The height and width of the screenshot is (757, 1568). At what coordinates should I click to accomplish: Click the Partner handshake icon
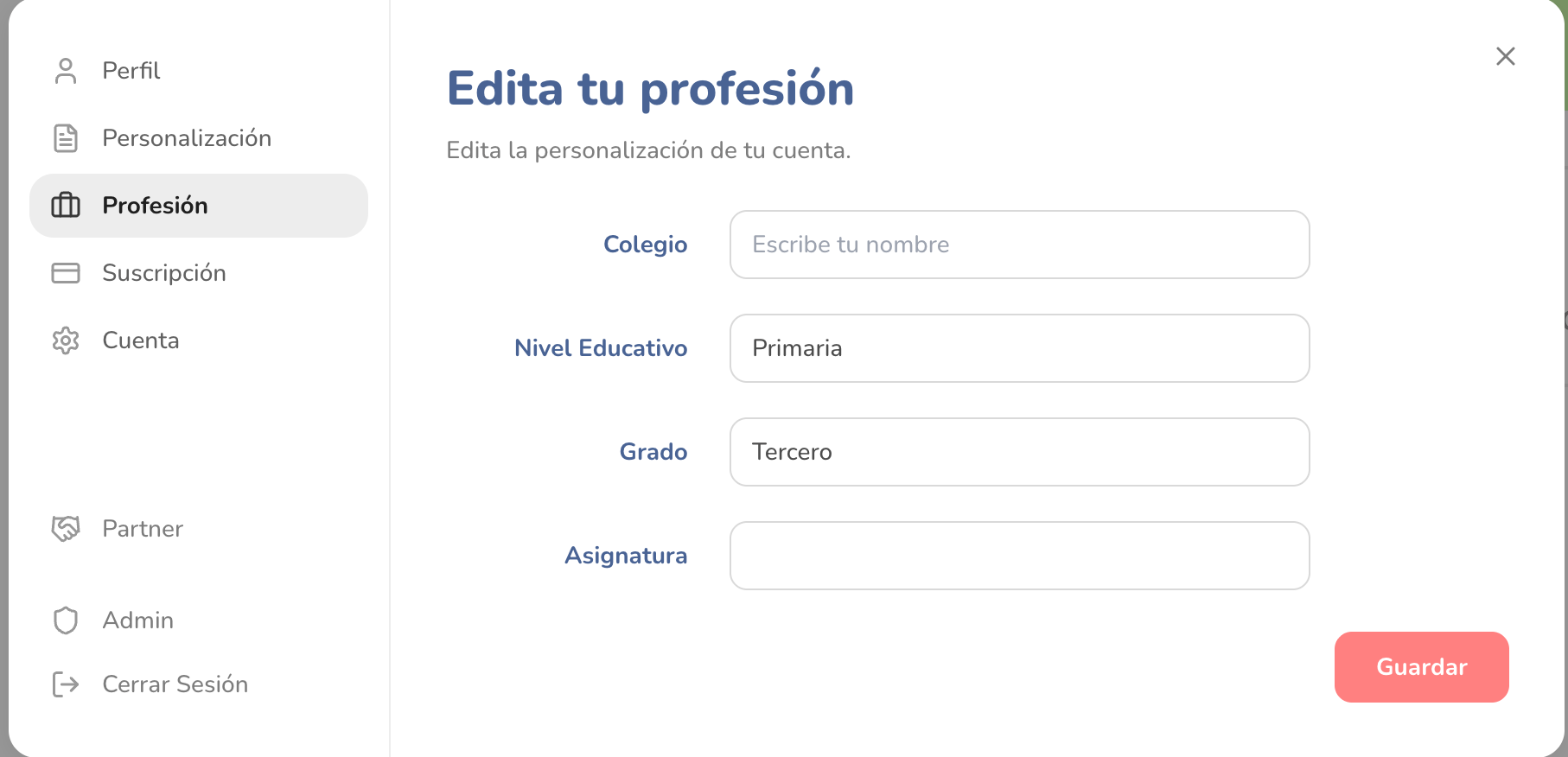pos(66,529)
